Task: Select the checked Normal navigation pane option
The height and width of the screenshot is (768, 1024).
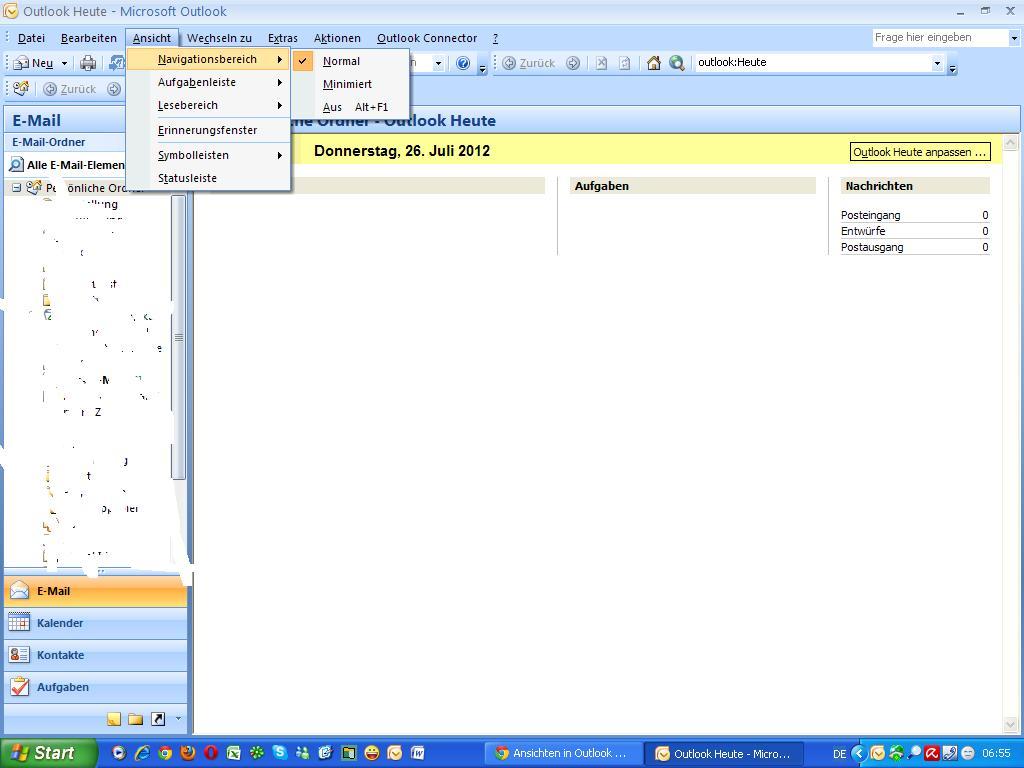Action: 350,61
